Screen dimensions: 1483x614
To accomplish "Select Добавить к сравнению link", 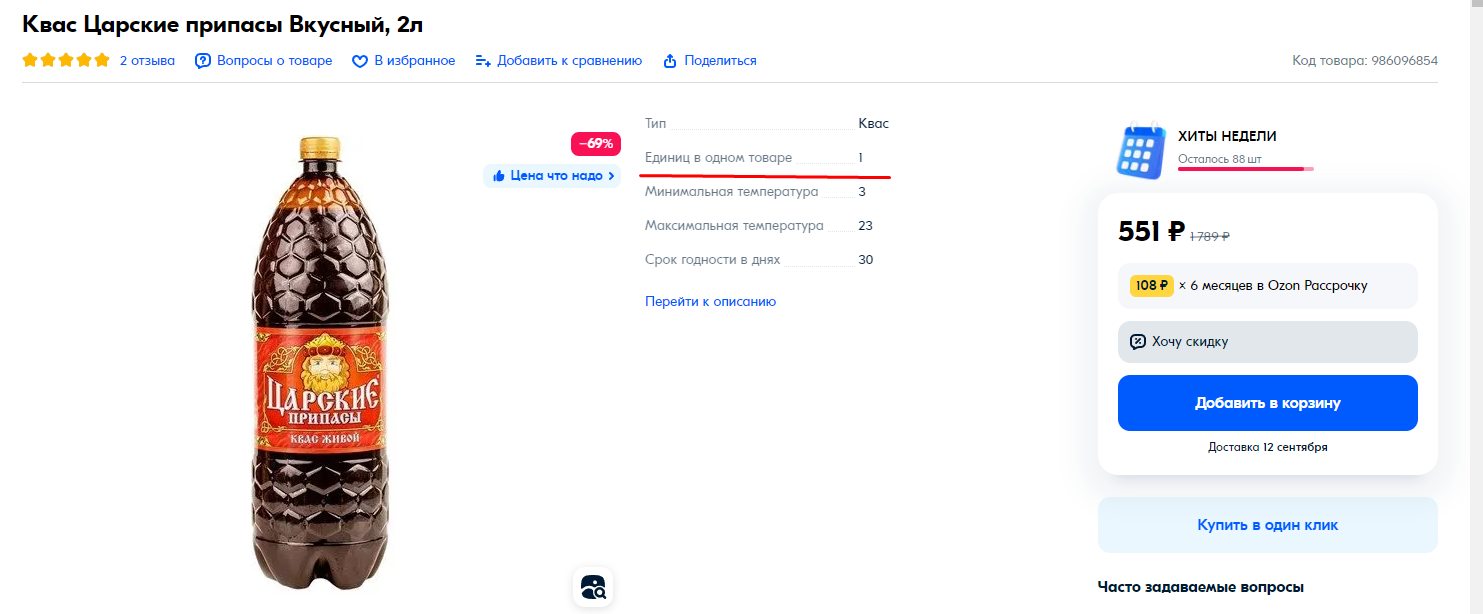I will coord(569,61).
